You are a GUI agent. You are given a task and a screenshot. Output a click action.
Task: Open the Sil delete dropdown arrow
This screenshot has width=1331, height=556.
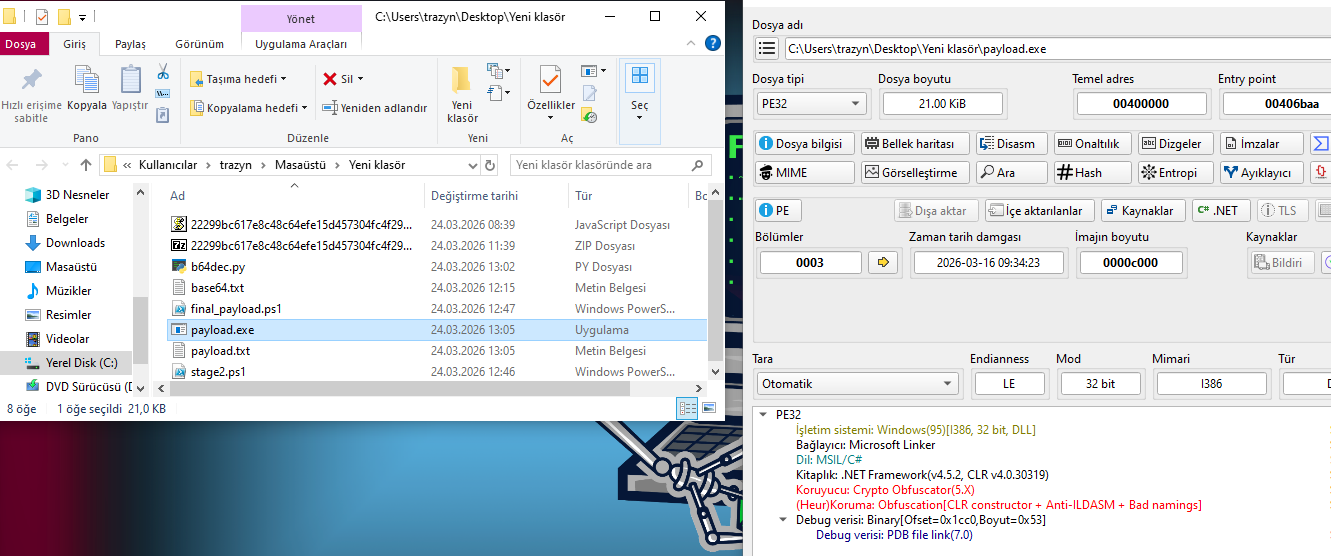(x=361, y=79)
